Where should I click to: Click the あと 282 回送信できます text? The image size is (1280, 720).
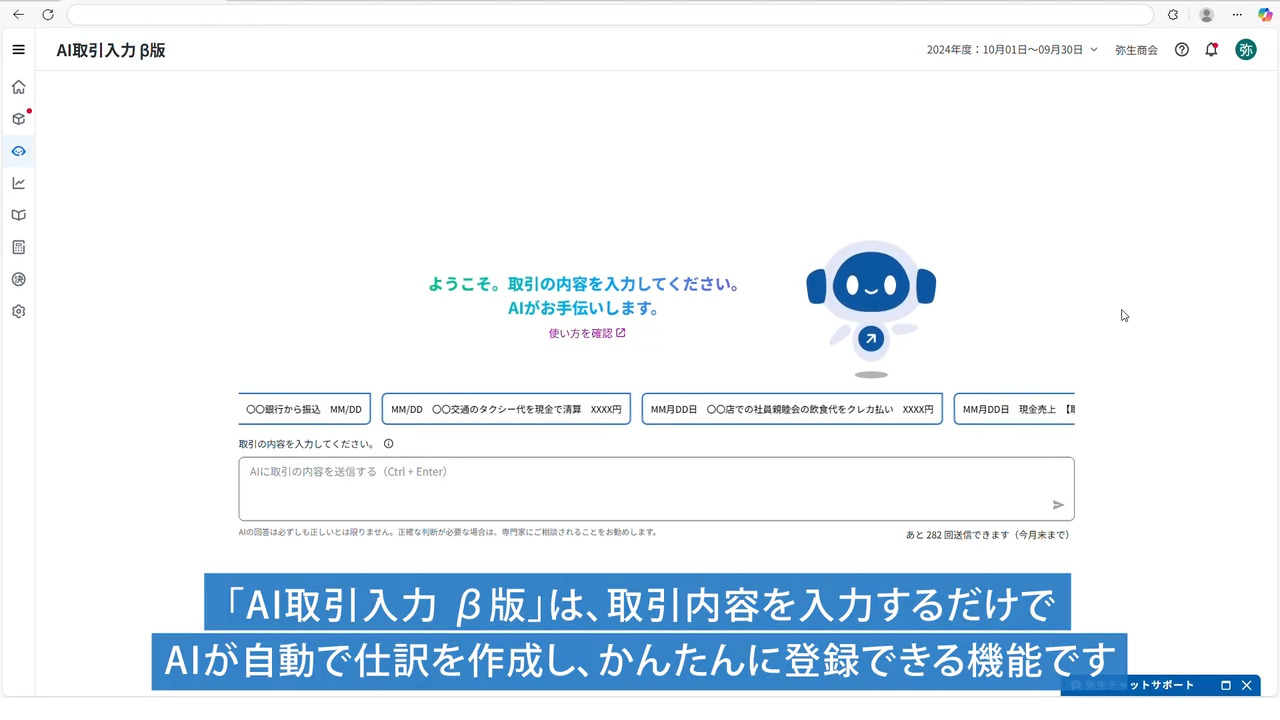pos(987,535)
